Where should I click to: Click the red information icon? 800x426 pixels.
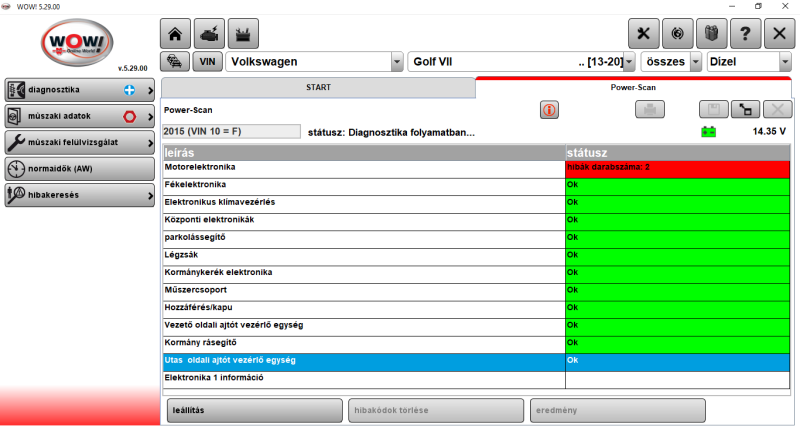point(549,110)
